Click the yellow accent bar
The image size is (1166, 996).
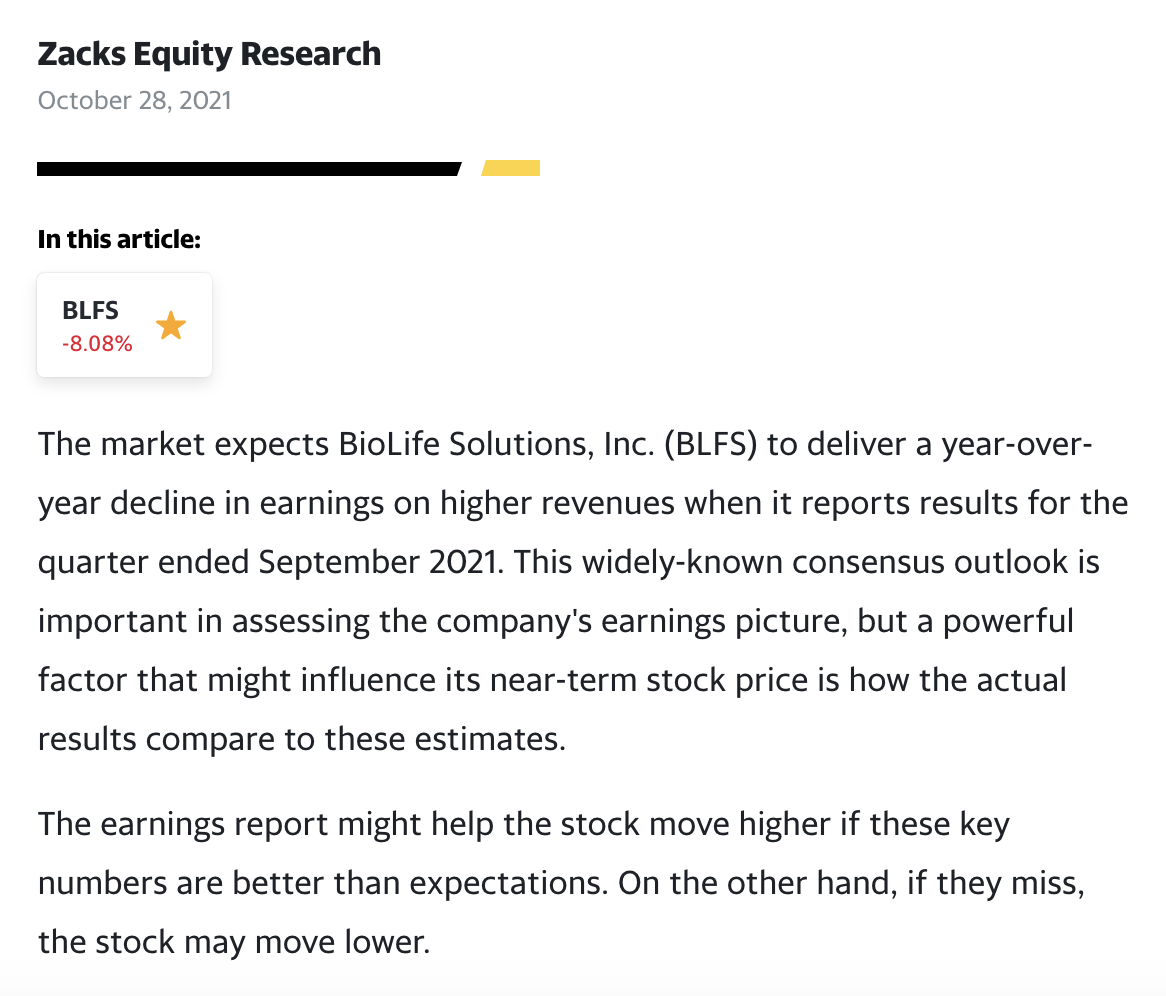coord(511,168)
